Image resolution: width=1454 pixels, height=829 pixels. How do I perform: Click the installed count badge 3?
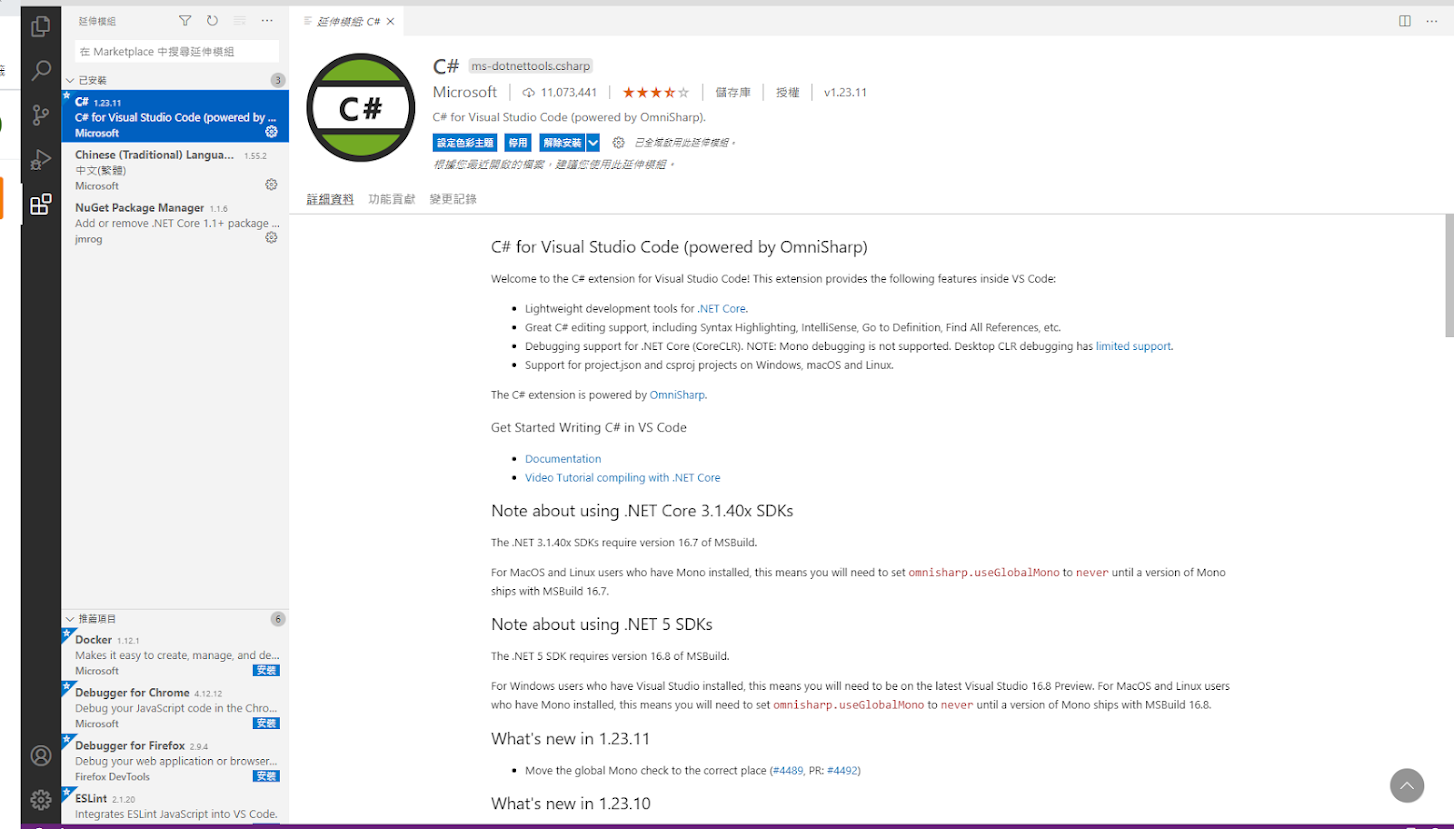click(278, 80)
